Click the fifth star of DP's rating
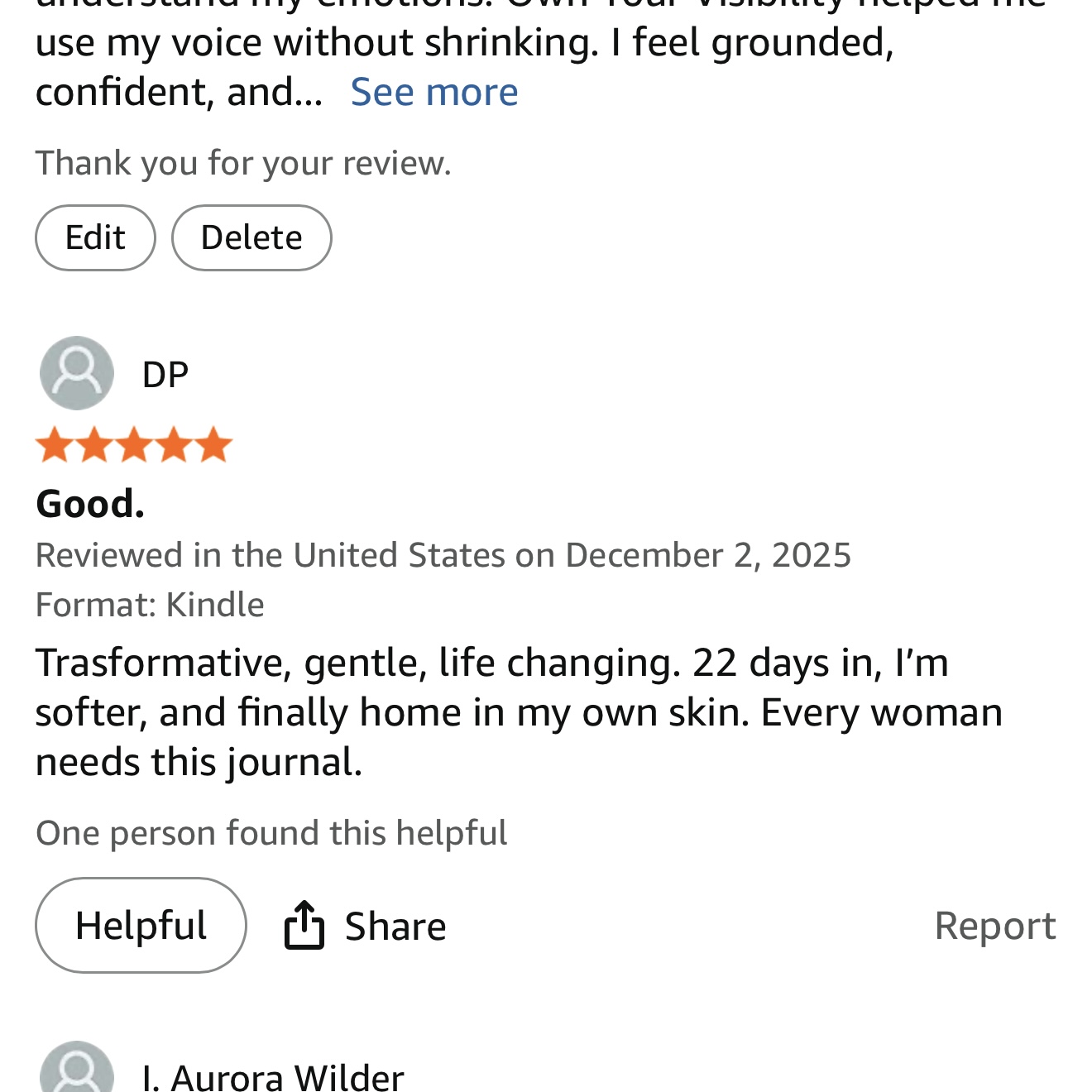 point(214,445)
